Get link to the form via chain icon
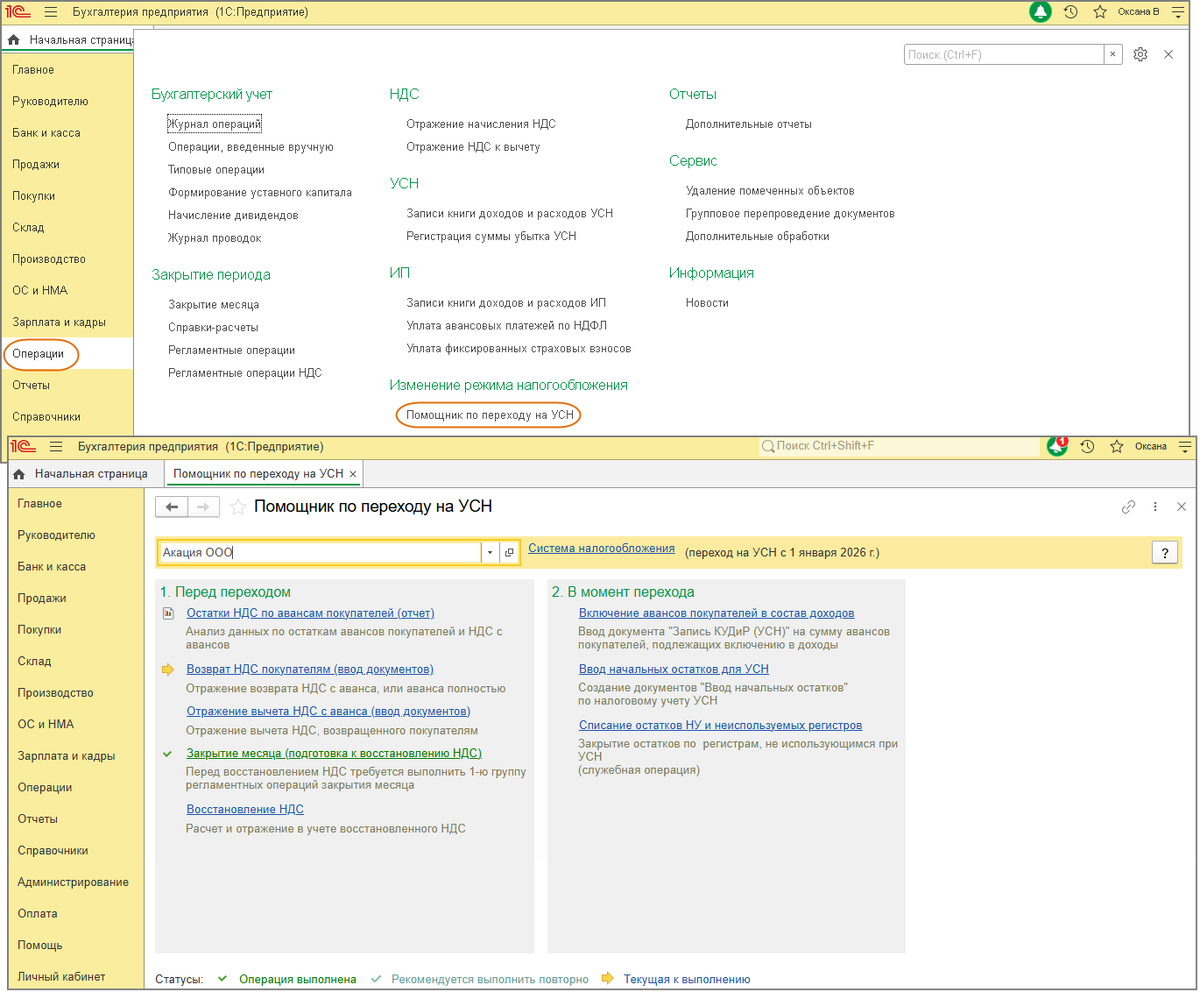The image size is (1200, 992). (1129, 507)
